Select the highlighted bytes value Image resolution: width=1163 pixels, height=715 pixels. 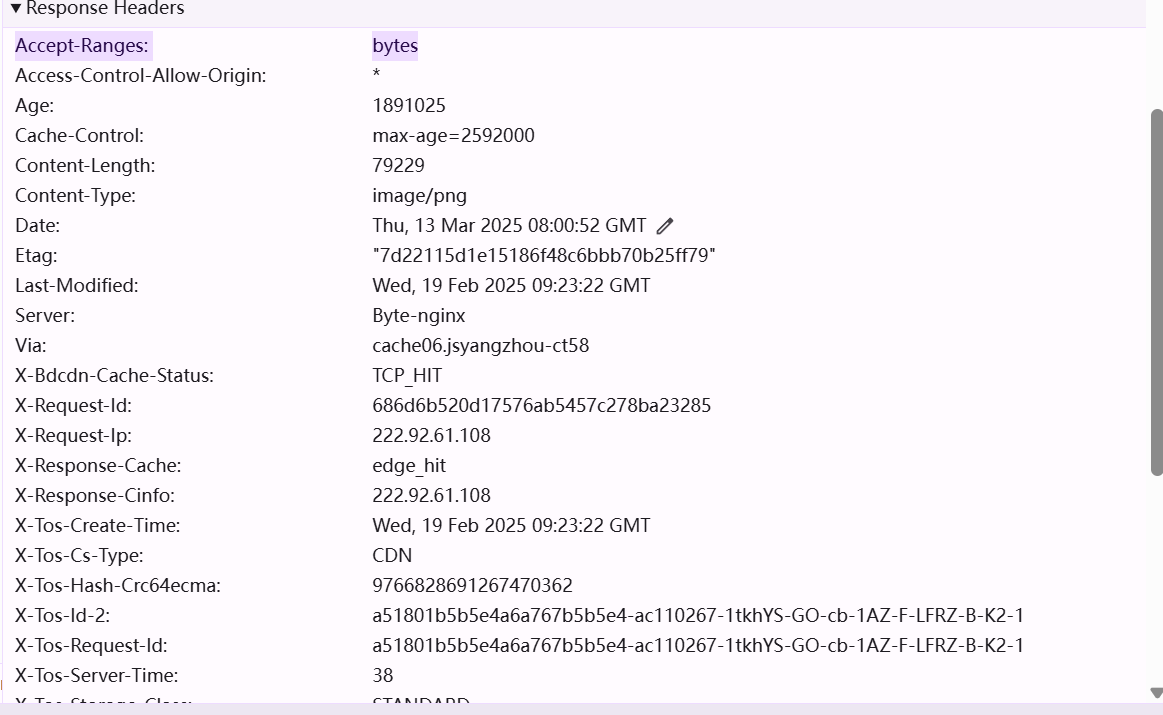click(395, 45)
